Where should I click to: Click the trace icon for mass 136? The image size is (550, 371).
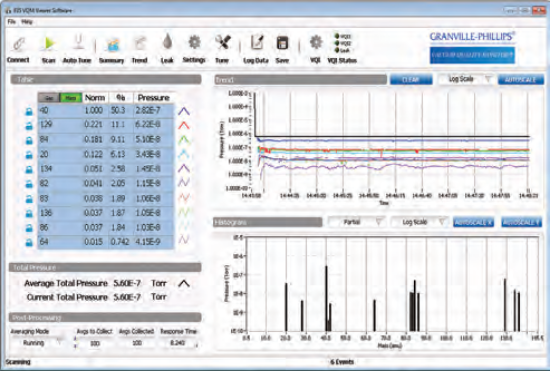coord(184,212)
